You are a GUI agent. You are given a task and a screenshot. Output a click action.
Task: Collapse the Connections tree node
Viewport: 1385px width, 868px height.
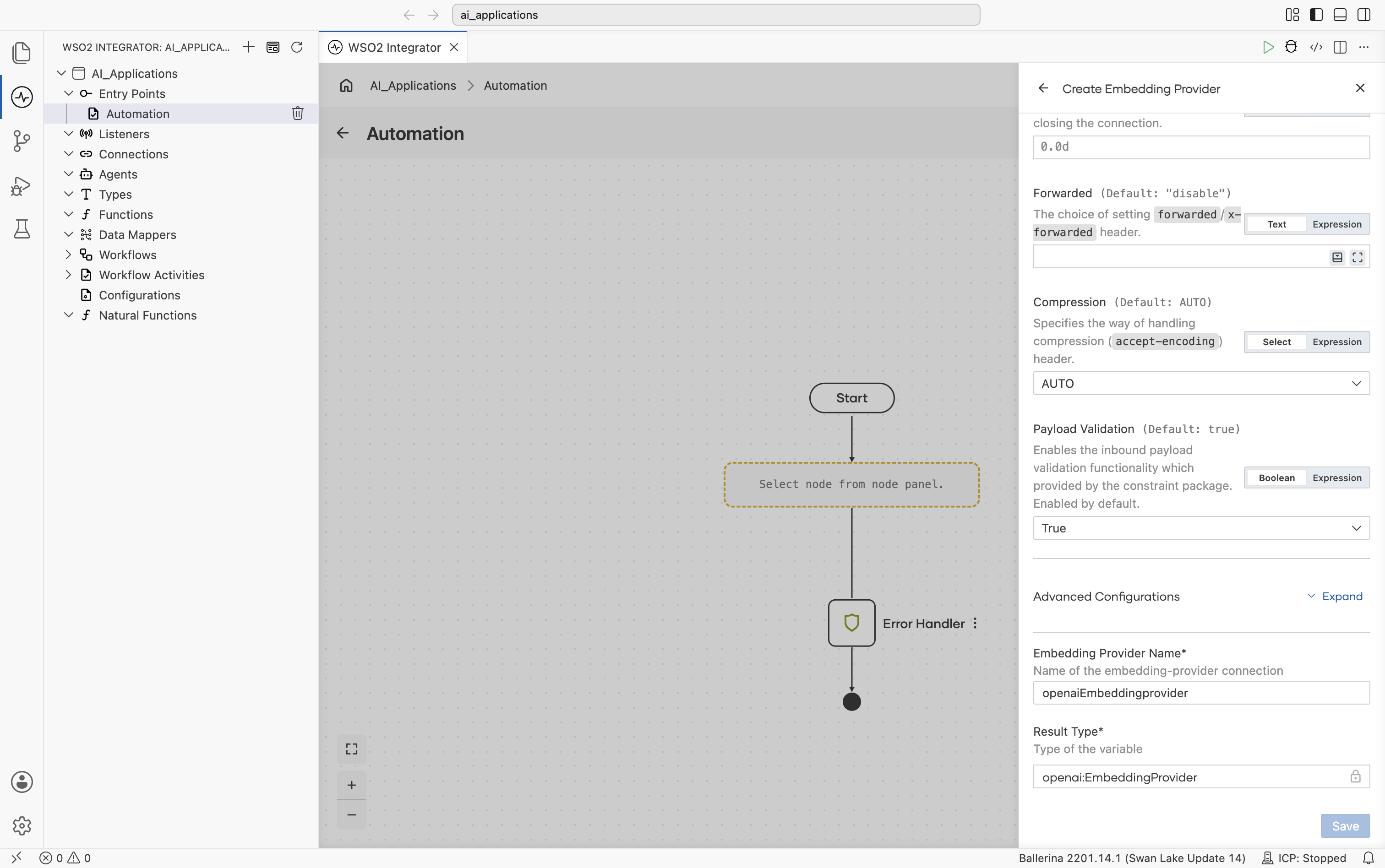[68, 154]
